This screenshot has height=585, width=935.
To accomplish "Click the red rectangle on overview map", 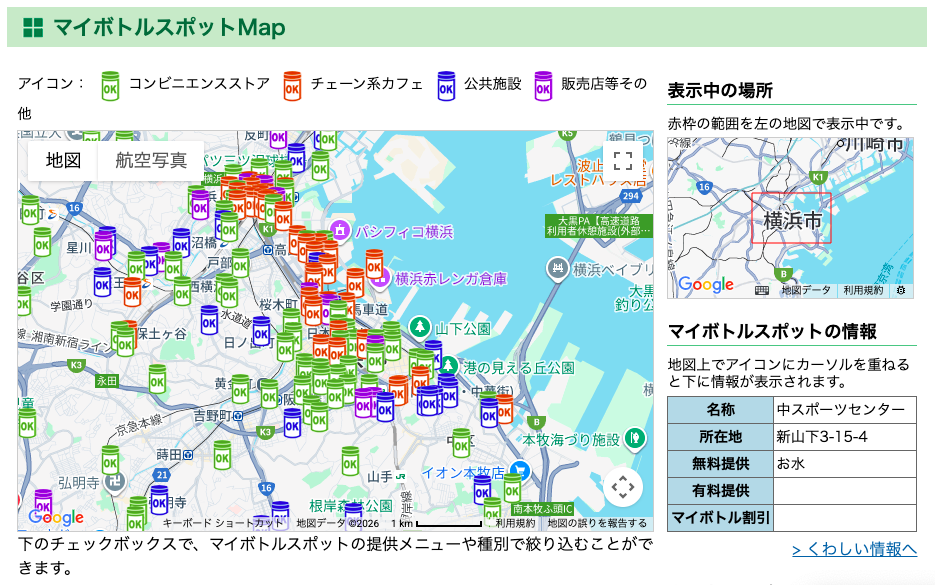I will (791, 218).
